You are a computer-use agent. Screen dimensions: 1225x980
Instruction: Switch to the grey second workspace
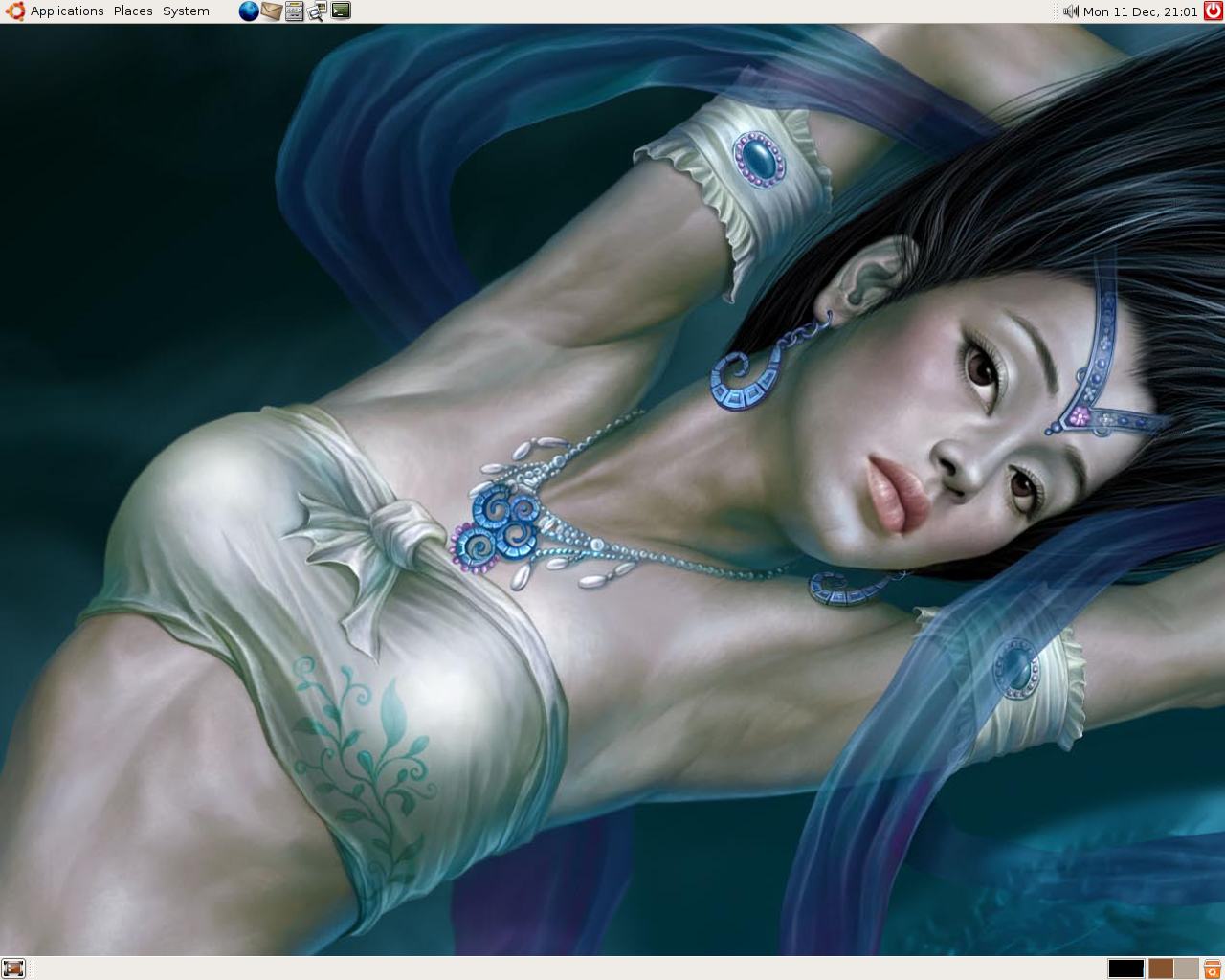(1187, 969)
